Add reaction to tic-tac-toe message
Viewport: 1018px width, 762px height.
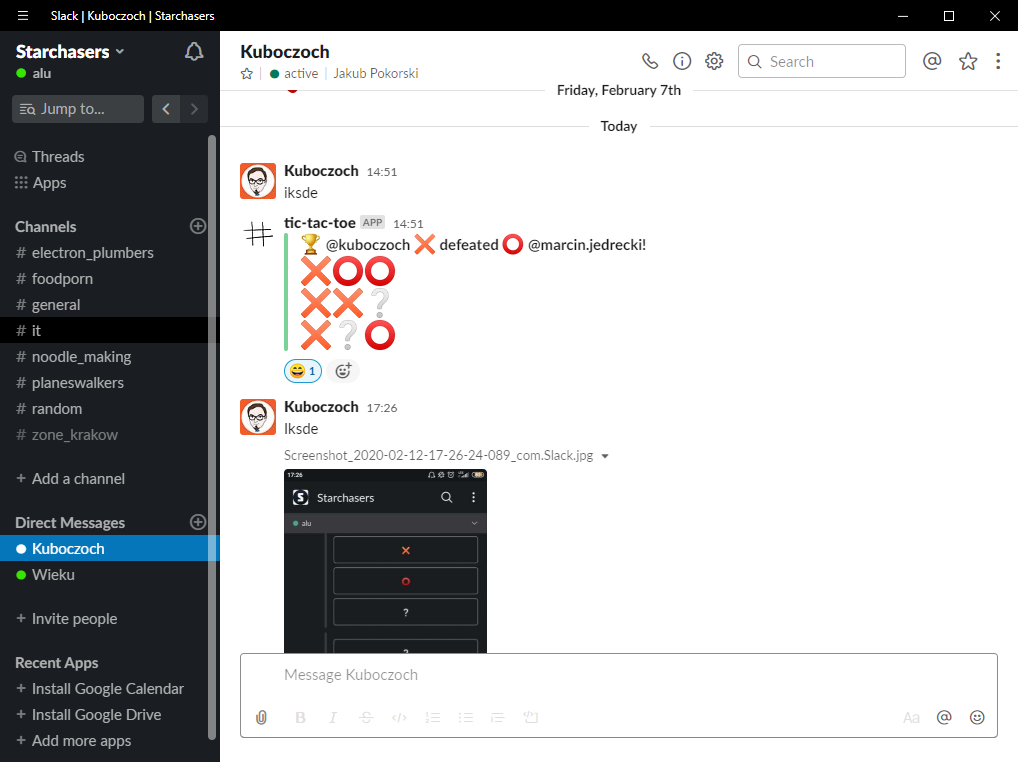pyautogui.click(x=343, y=371)
